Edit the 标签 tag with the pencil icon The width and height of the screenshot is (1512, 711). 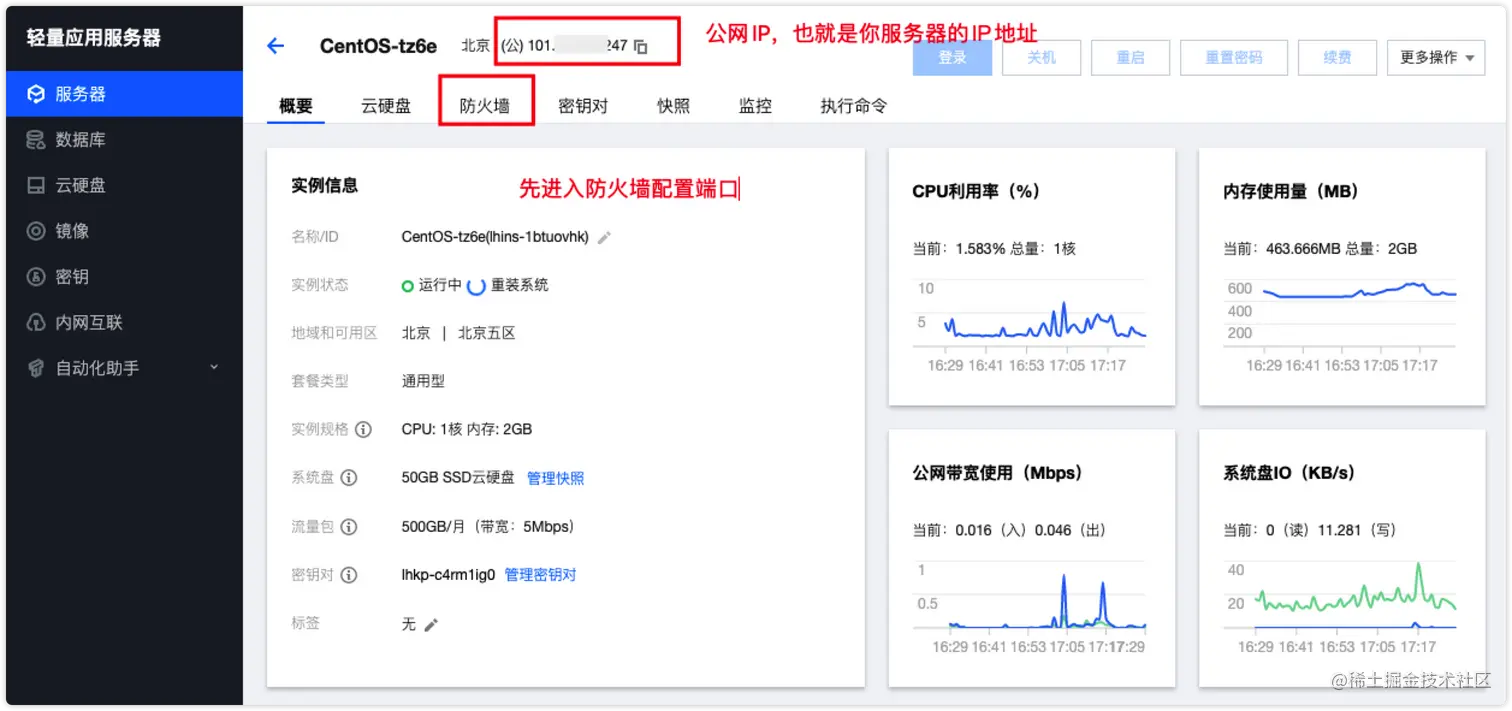click(431, 625)
